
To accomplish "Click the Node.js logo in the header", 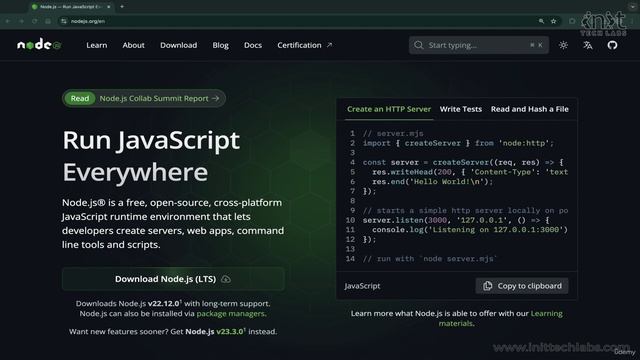I will click(x=39, y=44).
